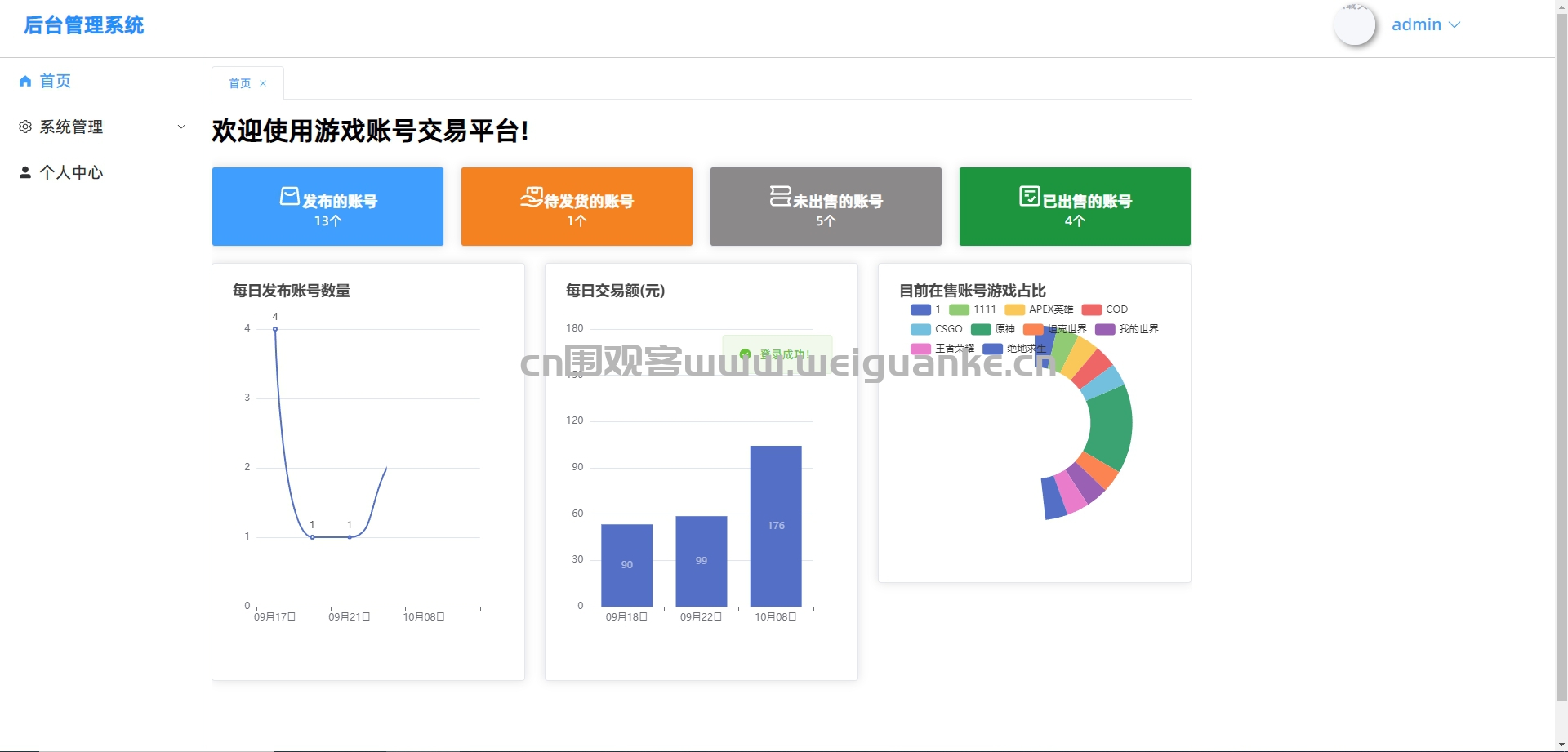
Task: Click the 每日交易额(元) chart title
Action: click(x=615, y=291)
